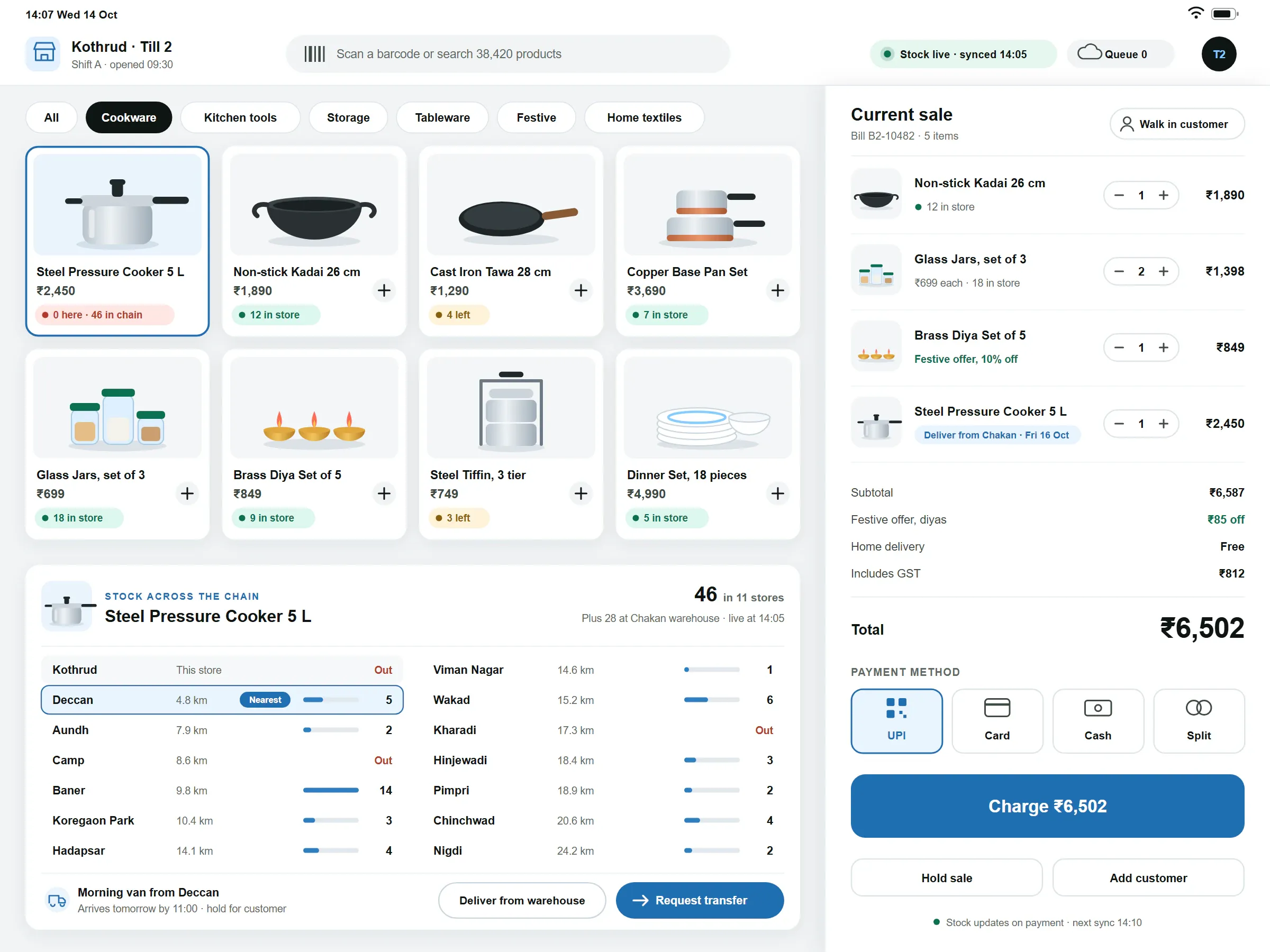The width and height of the screenshot is (1270, 952).
Task: Add Dinner Set 18 pieces to sale
Action: pos(777,493)
